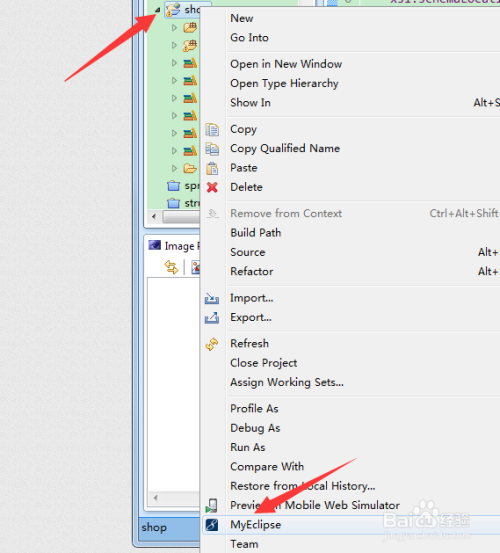Choose Go Into from the context menu

pos(249,38)
